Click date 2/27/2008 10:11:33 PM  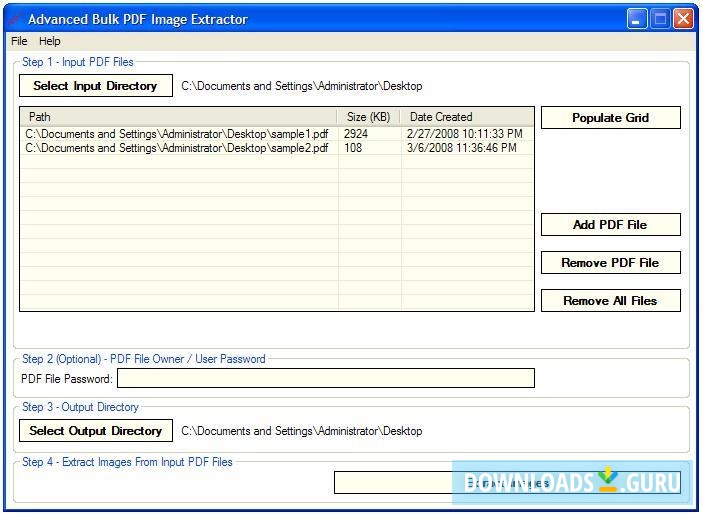[x=464, y=134]
